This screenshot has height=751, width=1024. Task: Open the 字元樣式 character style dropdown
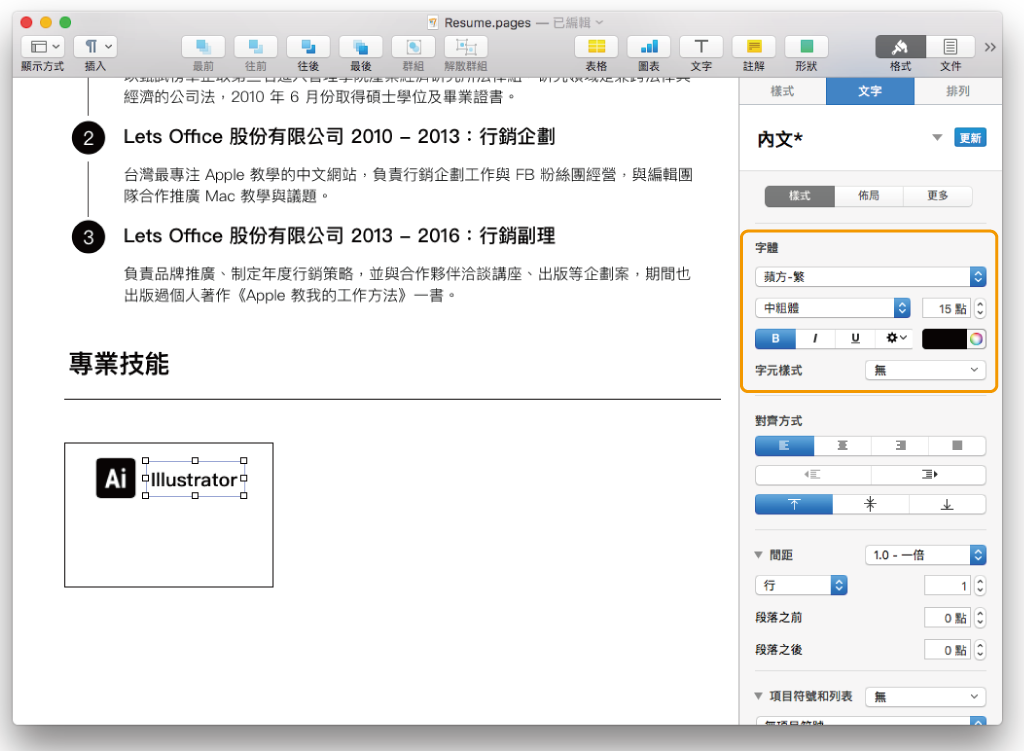925,370
